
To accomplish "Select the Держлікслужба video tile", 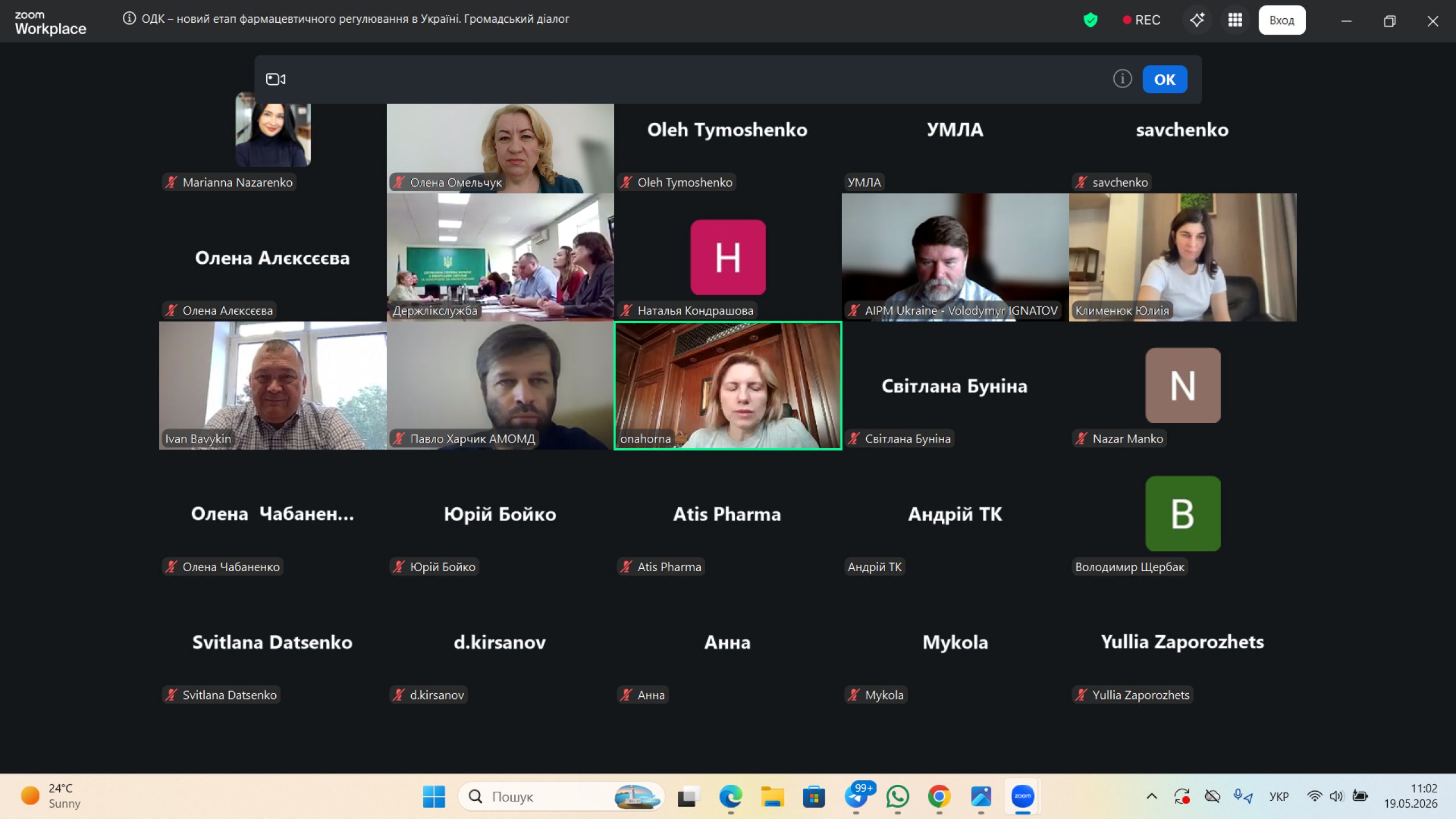I will 500,257.
